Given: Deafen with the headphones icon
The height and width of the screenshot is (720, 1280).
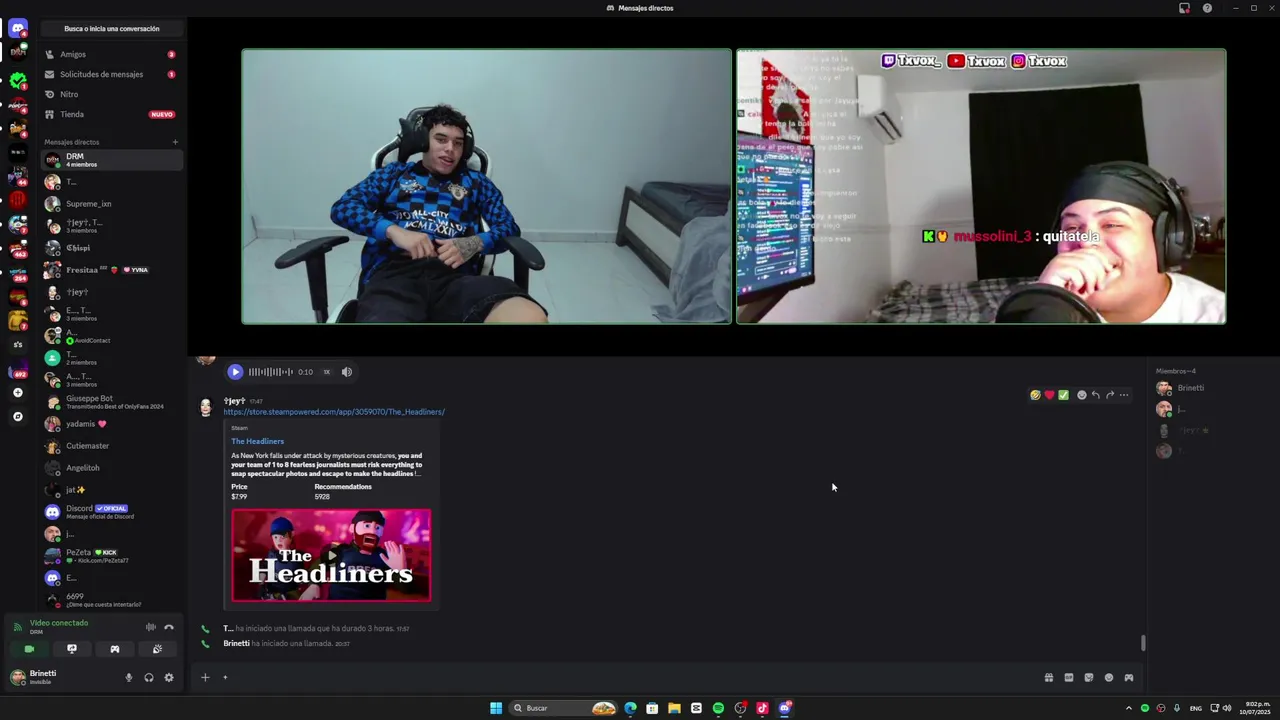Looking at the screenshot, I should [x=148, y=677].
